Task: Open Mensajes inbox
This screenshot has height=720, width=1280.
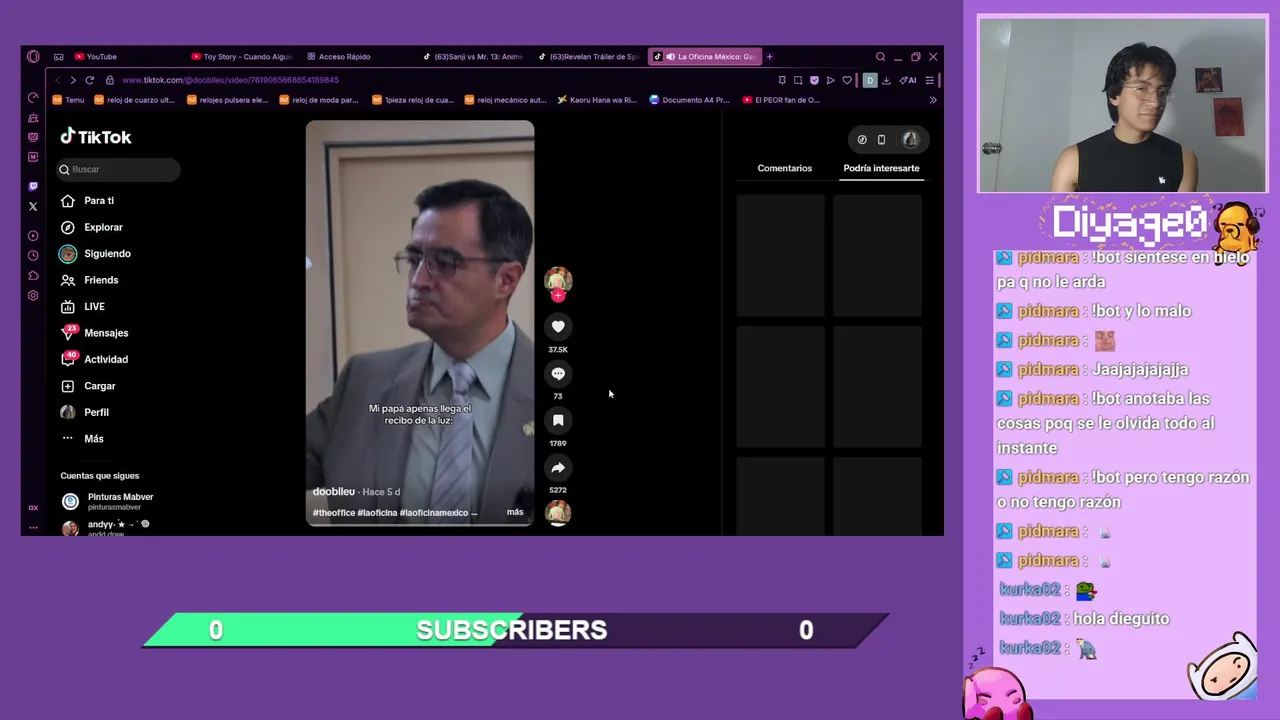Action: (94, 333)
